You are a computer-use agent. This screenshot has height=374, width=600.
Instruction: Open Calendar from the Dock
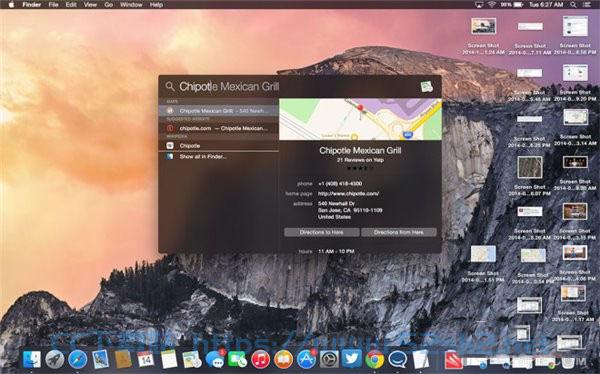click(146, 359)
